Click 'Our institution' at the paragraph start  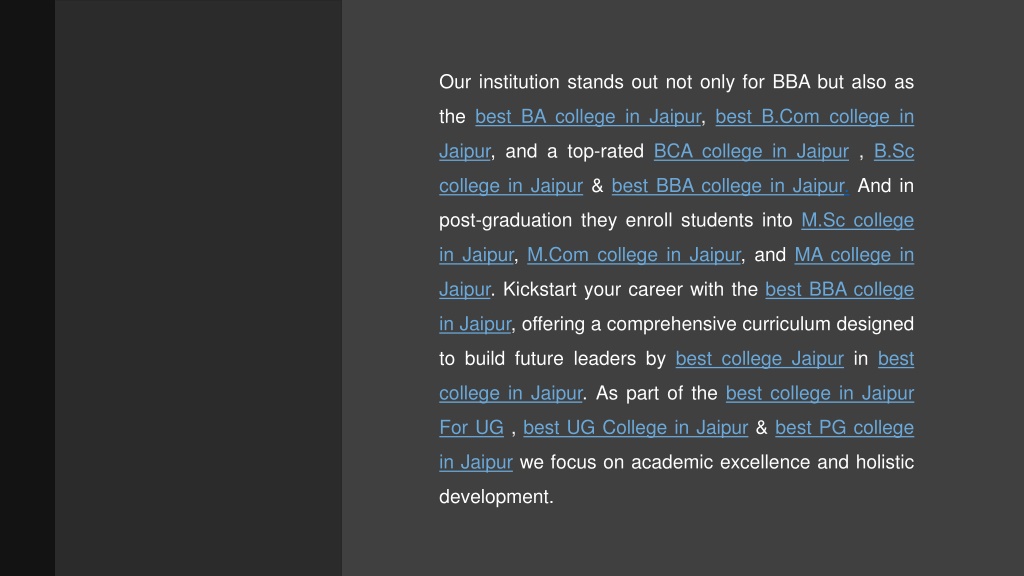[x=499, y=82]
